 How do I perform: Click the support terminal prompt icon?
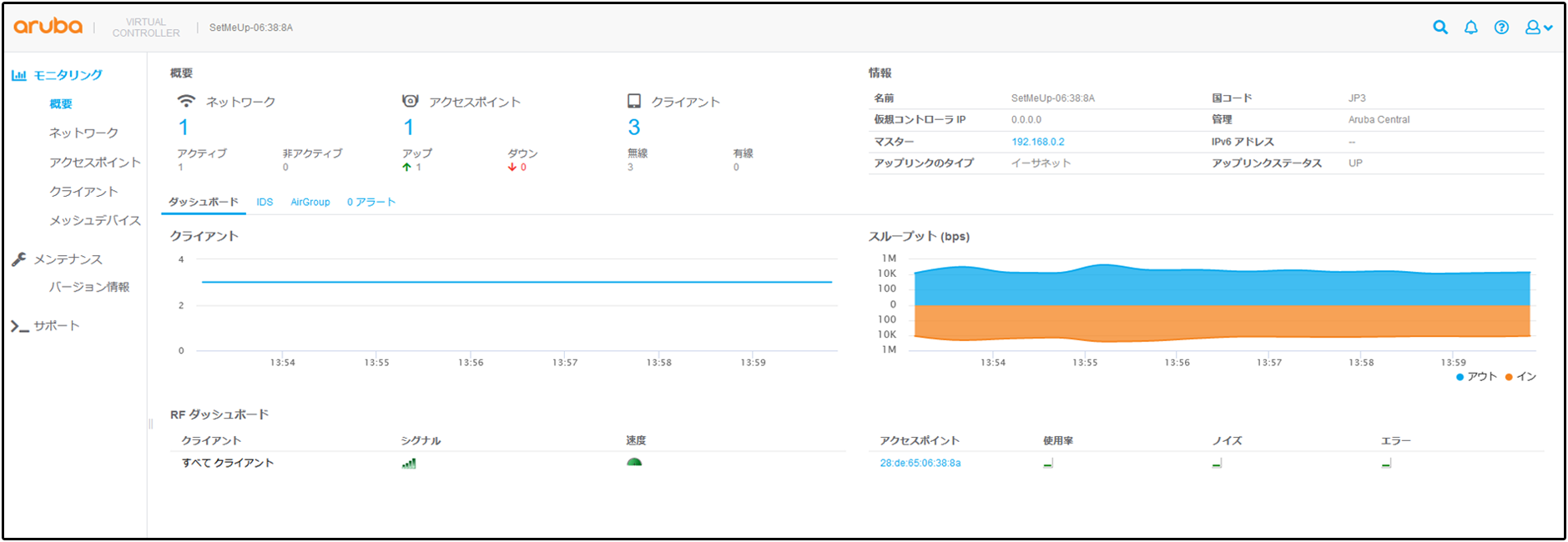pos(19,326)
